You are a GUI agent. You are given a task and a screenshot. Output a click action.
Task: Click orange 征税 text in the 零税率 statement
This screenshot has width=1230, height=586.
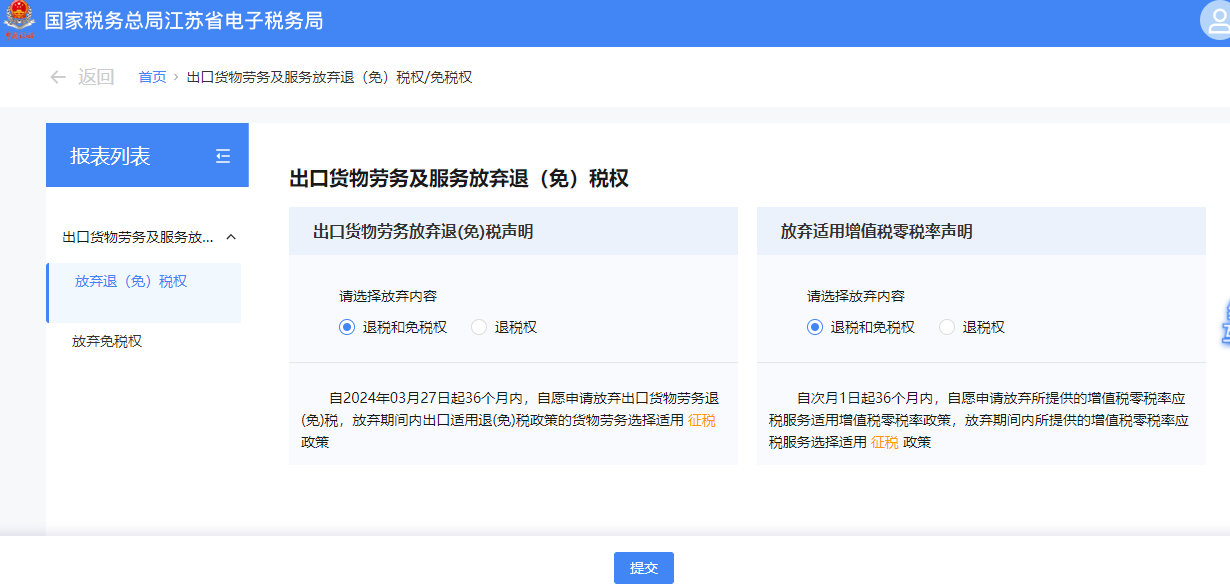click(x=885, y=442)
